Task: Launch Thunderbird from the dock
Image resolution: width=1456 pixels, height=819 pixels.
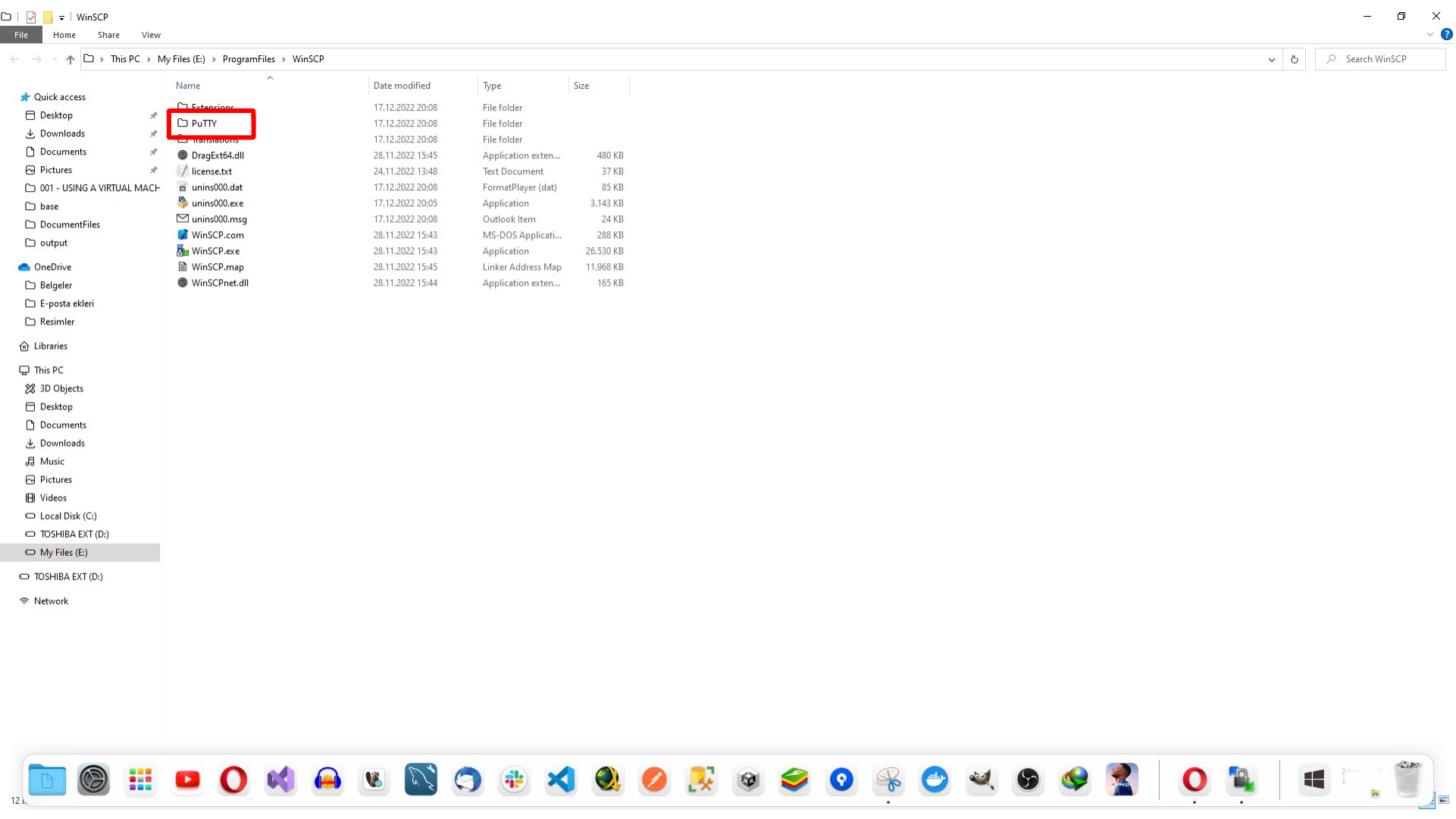Action: 468,780
